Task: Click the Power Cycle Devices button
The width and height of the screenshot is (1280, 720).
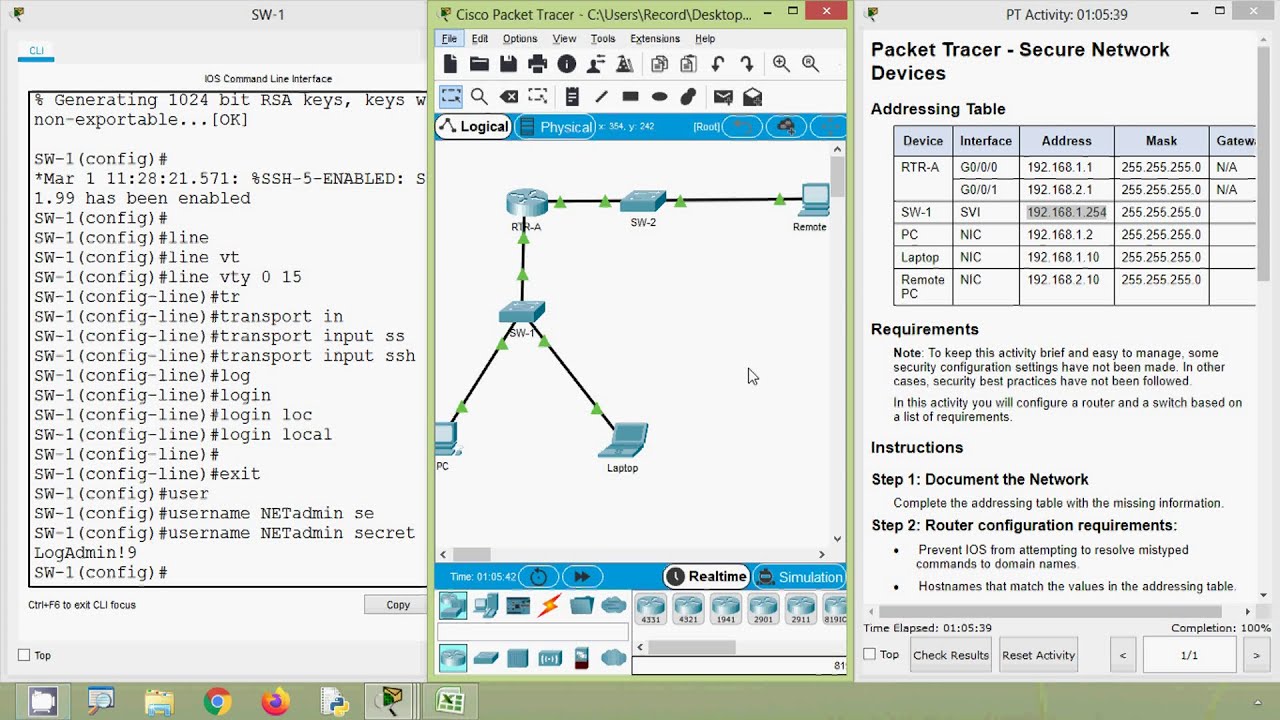Action: point(538,576)
